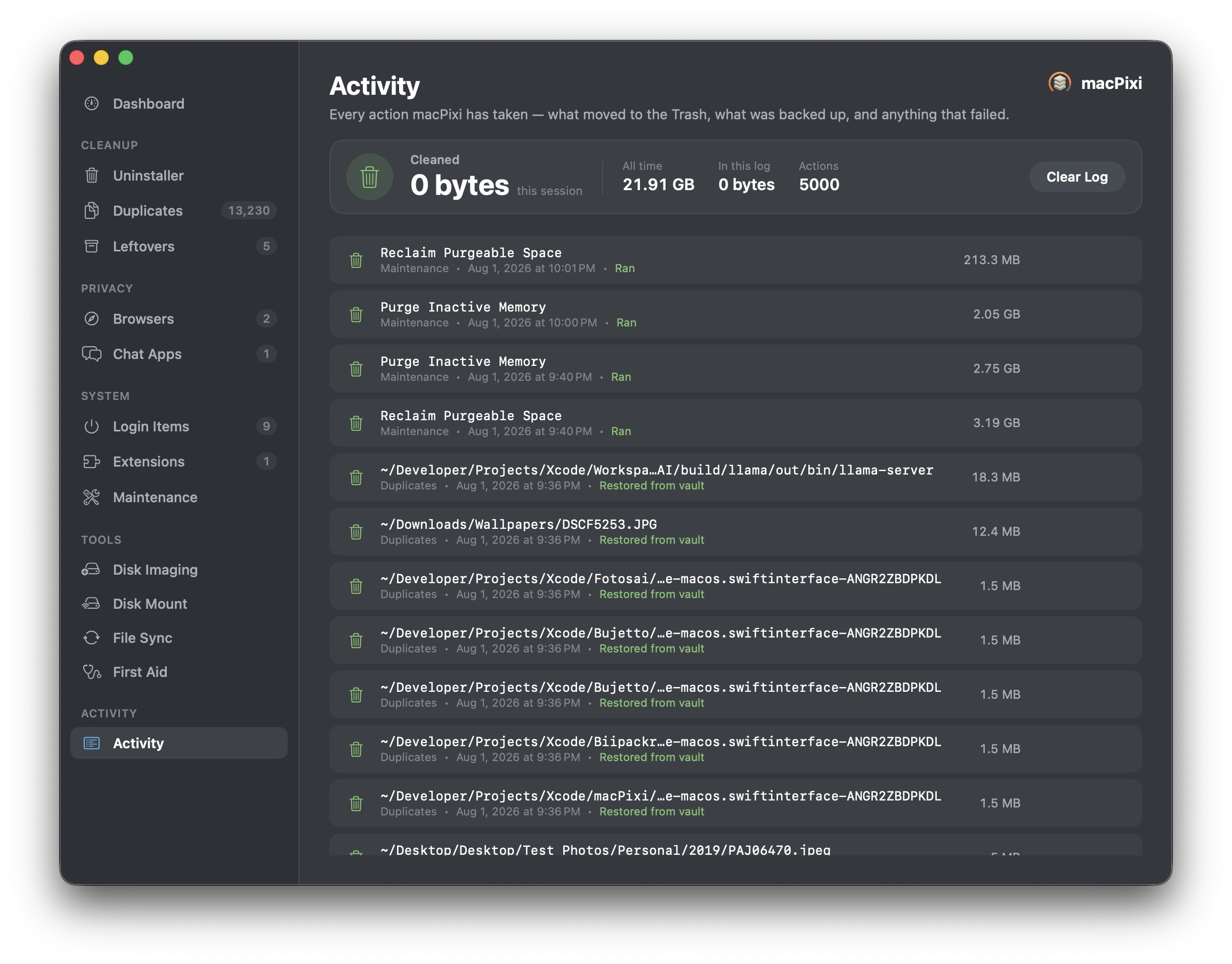
Task: Click the Extensions puzzle icon
Action: tap(92, 462)
